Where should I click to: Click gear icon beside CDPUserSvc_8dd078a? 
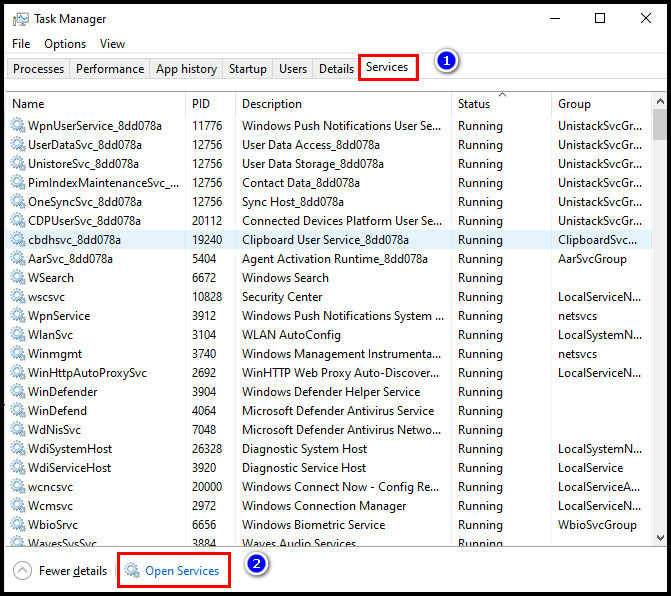[x=18, y=220]
